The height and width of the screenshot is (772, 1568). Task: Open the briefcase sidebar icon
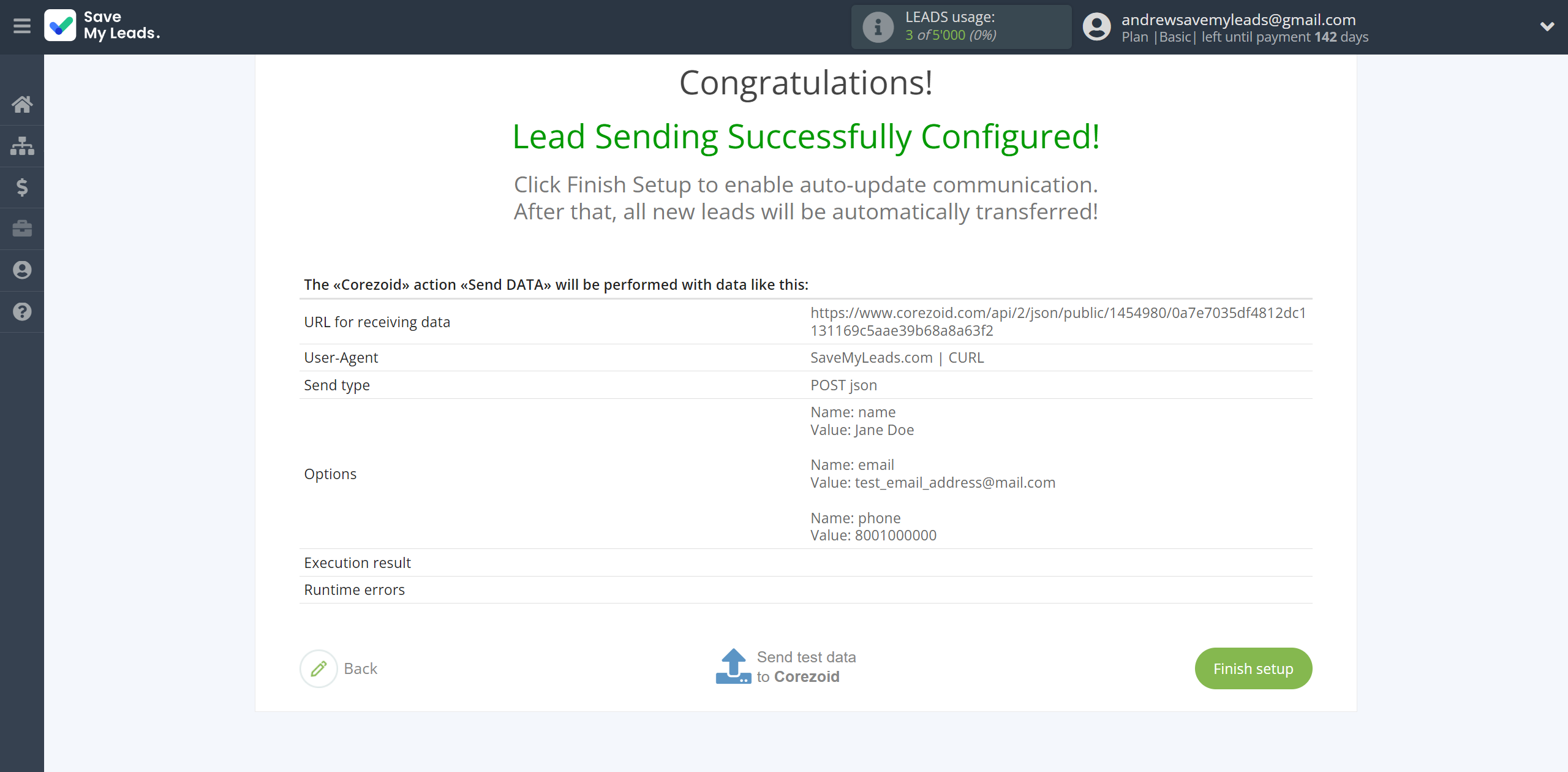click(22, 229)
